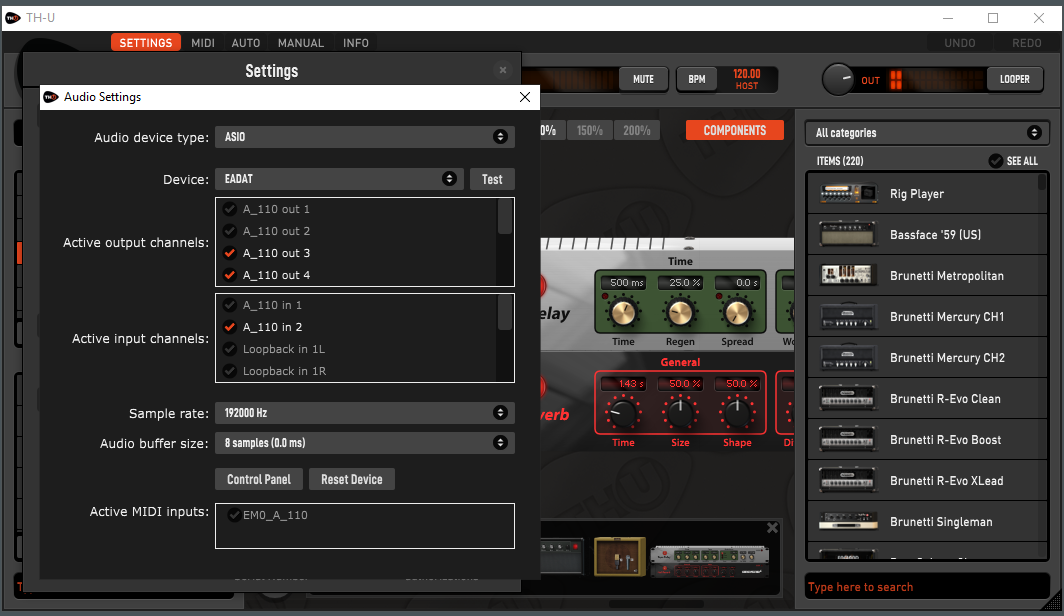Open the ASIO Control Panel
Viewport: 1064px width, 616px height.
[x=259, y=479]
